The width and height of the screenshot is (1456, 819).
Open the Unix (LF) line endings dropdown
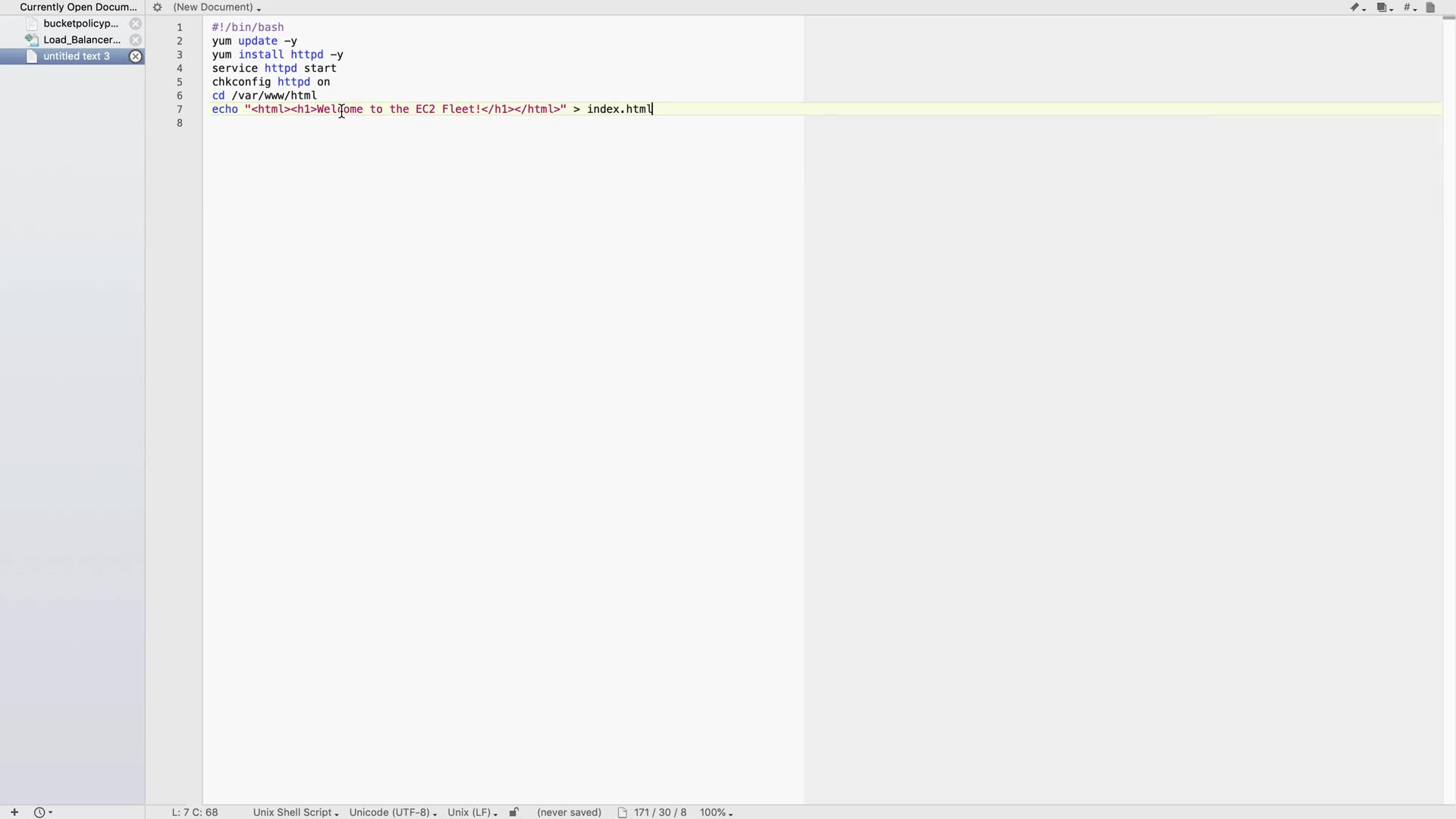pos(472,812)
